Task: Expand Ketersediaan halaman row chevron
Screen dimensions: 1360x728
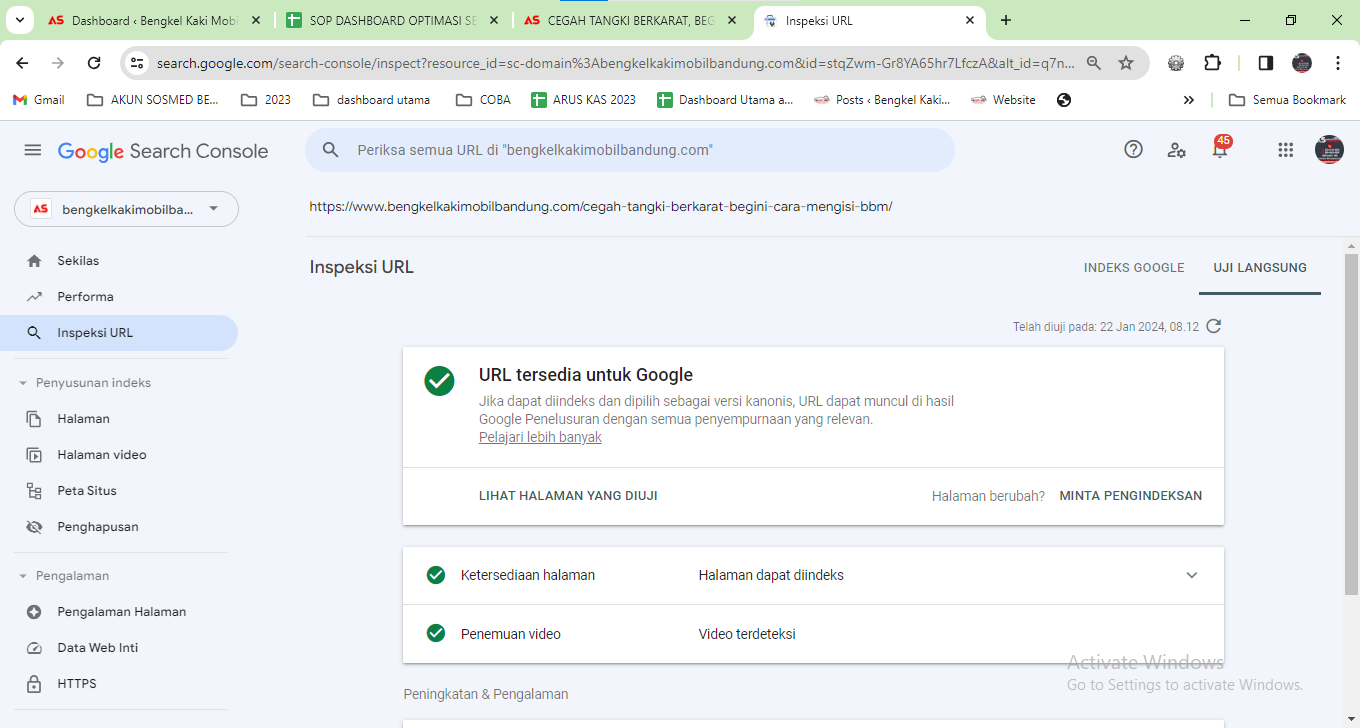Action: (1191, 575)
